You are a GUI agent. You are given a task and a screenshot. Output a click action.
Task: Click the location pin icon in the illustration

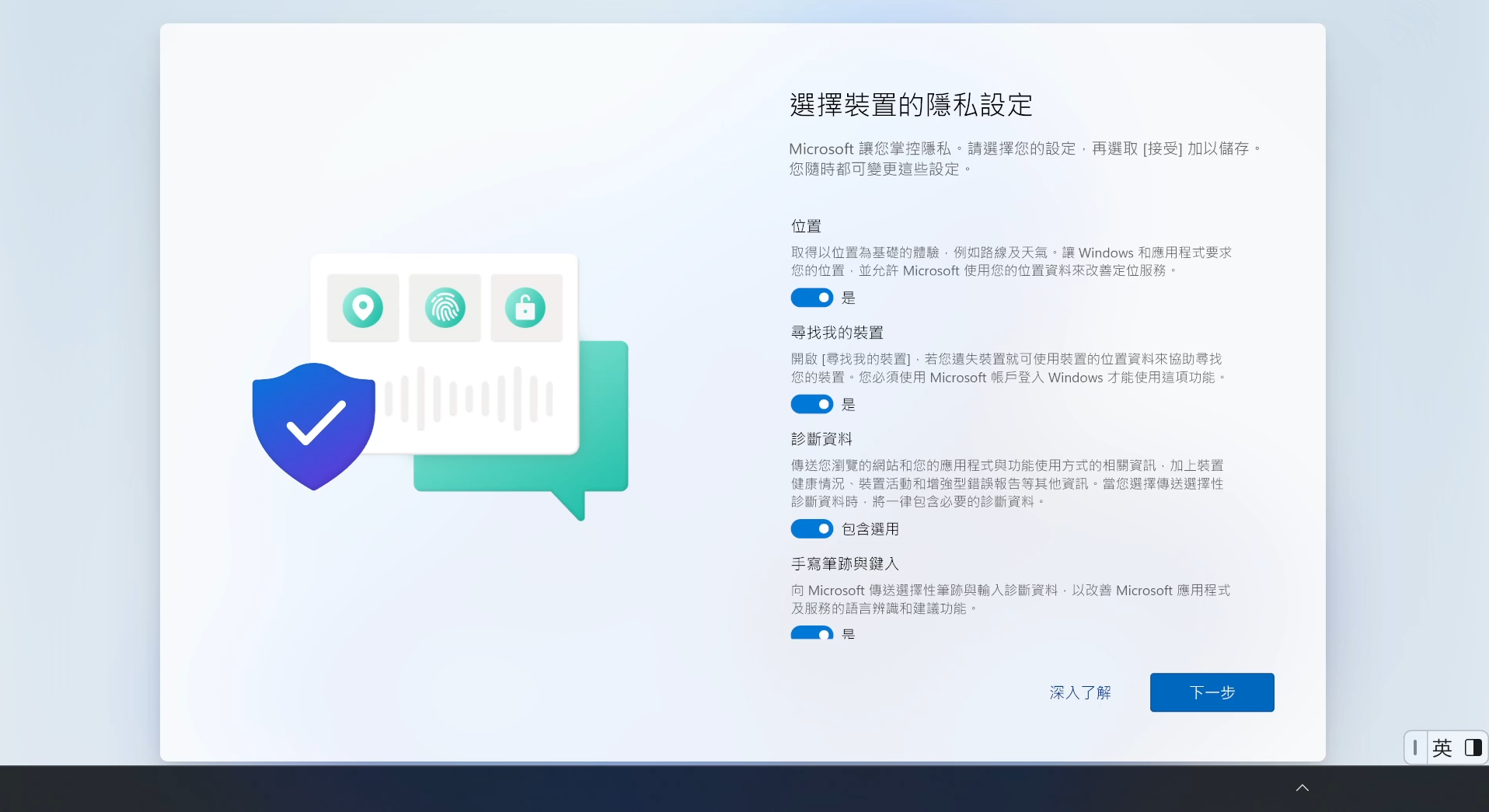[x=363, y=308]
